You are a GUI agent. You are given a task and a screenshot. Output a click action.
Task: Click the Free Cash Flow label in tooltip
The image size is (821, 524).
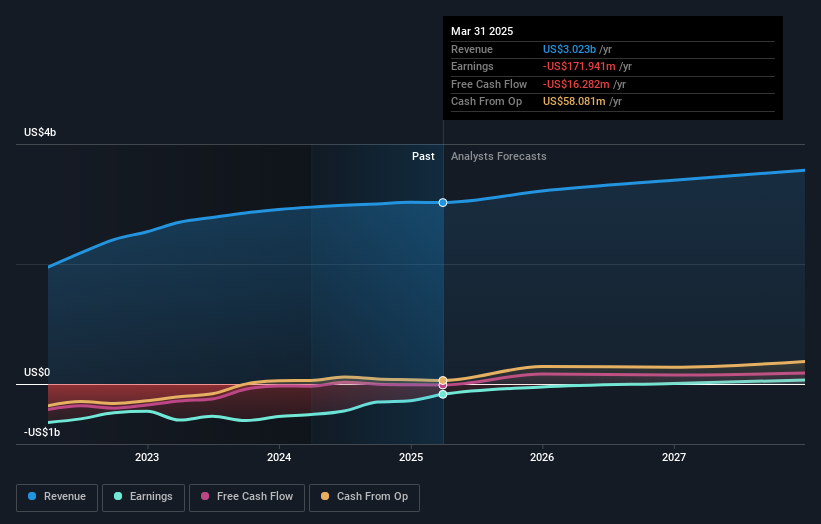pos(489,84)
